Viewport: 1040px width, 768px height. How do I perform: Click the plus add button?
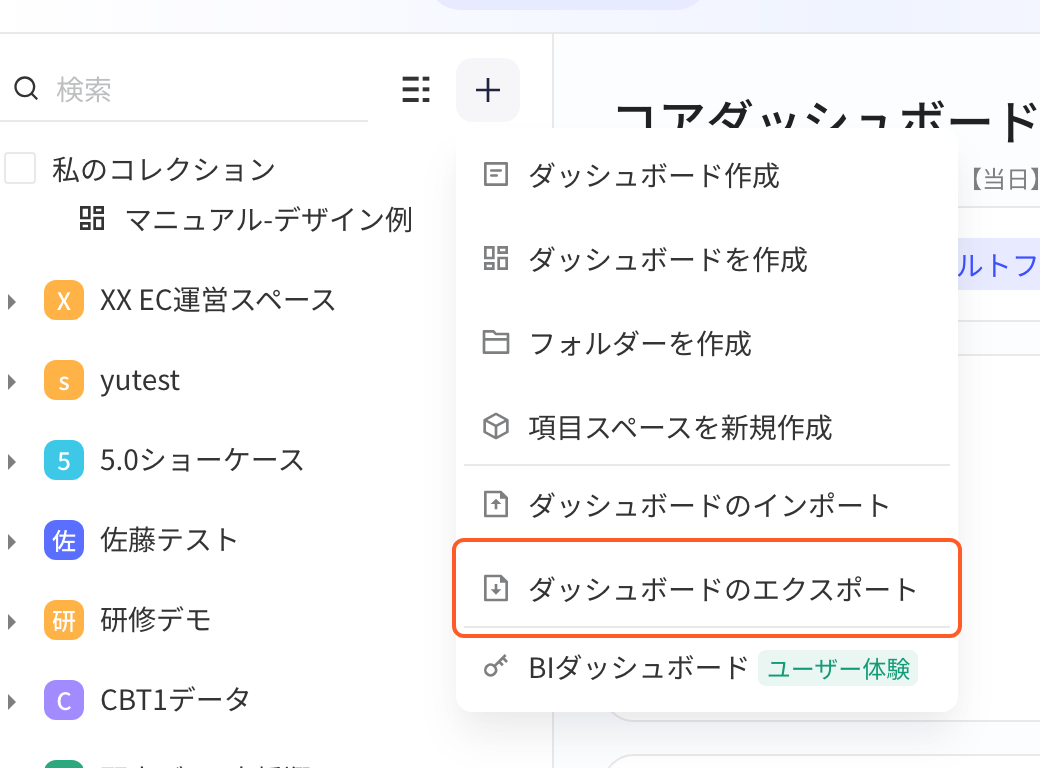point(488,90)
